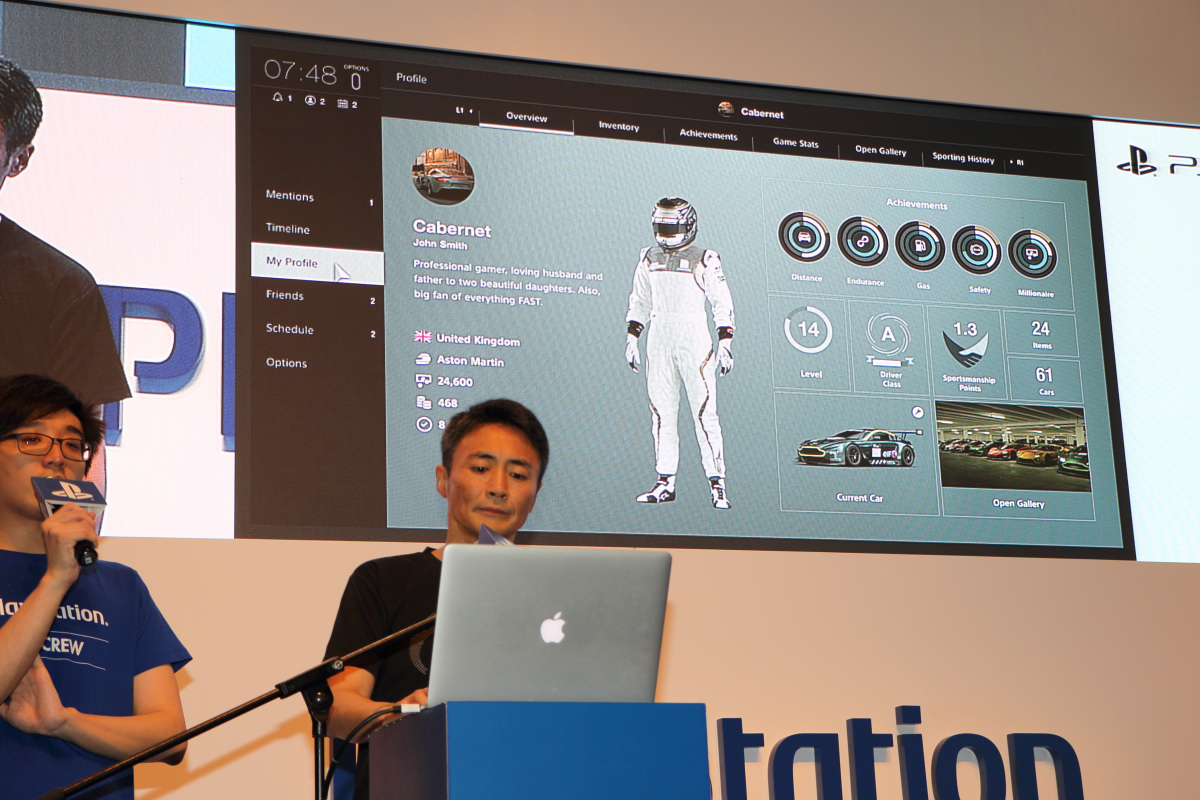
Task: Open the friend requests person icon
Action: pos(310,101)
